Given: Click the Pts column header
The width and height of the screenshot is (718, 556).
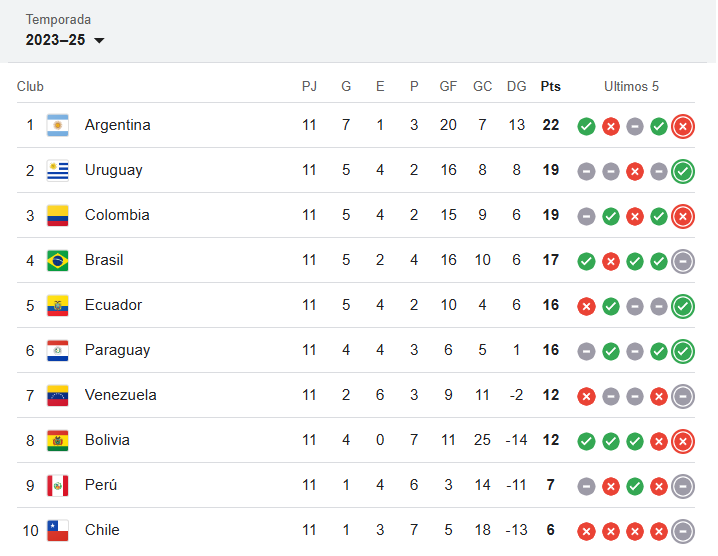Looking at the screenshot, I should [551, 86].
